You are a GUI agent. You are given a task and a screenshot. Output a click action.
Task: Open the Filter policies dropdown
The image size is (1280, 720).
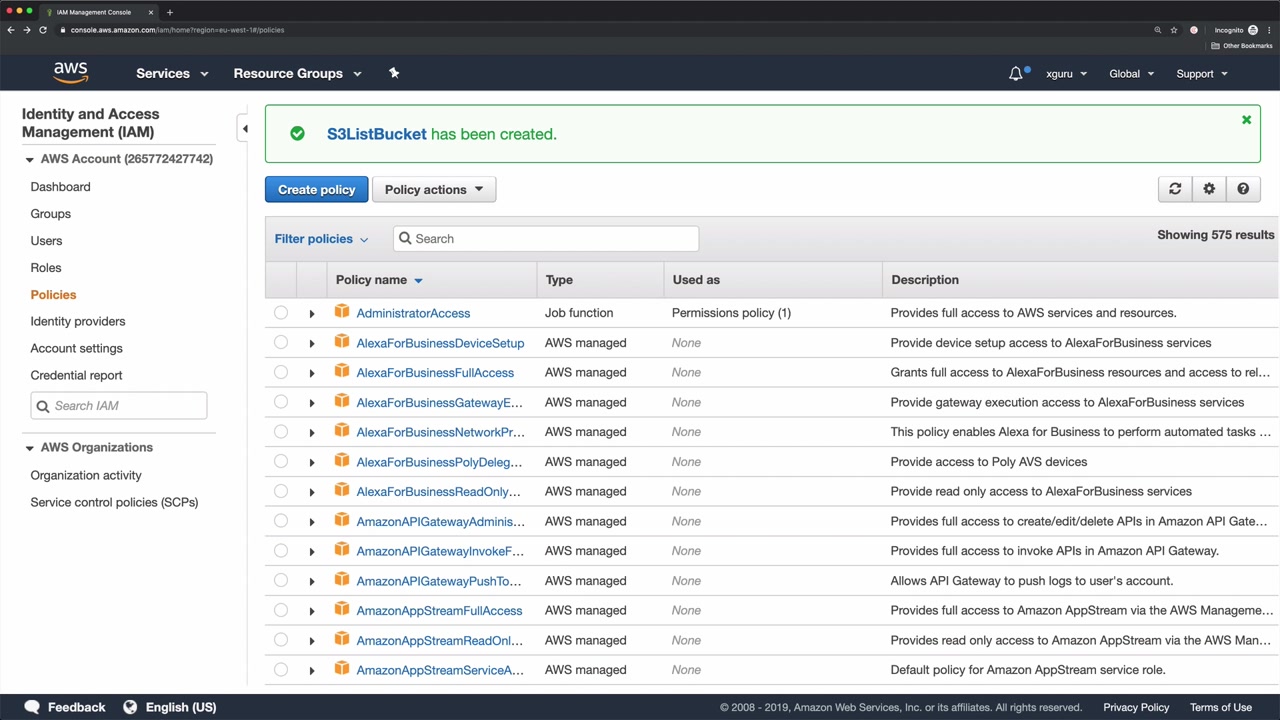click(x=321, y=239)
